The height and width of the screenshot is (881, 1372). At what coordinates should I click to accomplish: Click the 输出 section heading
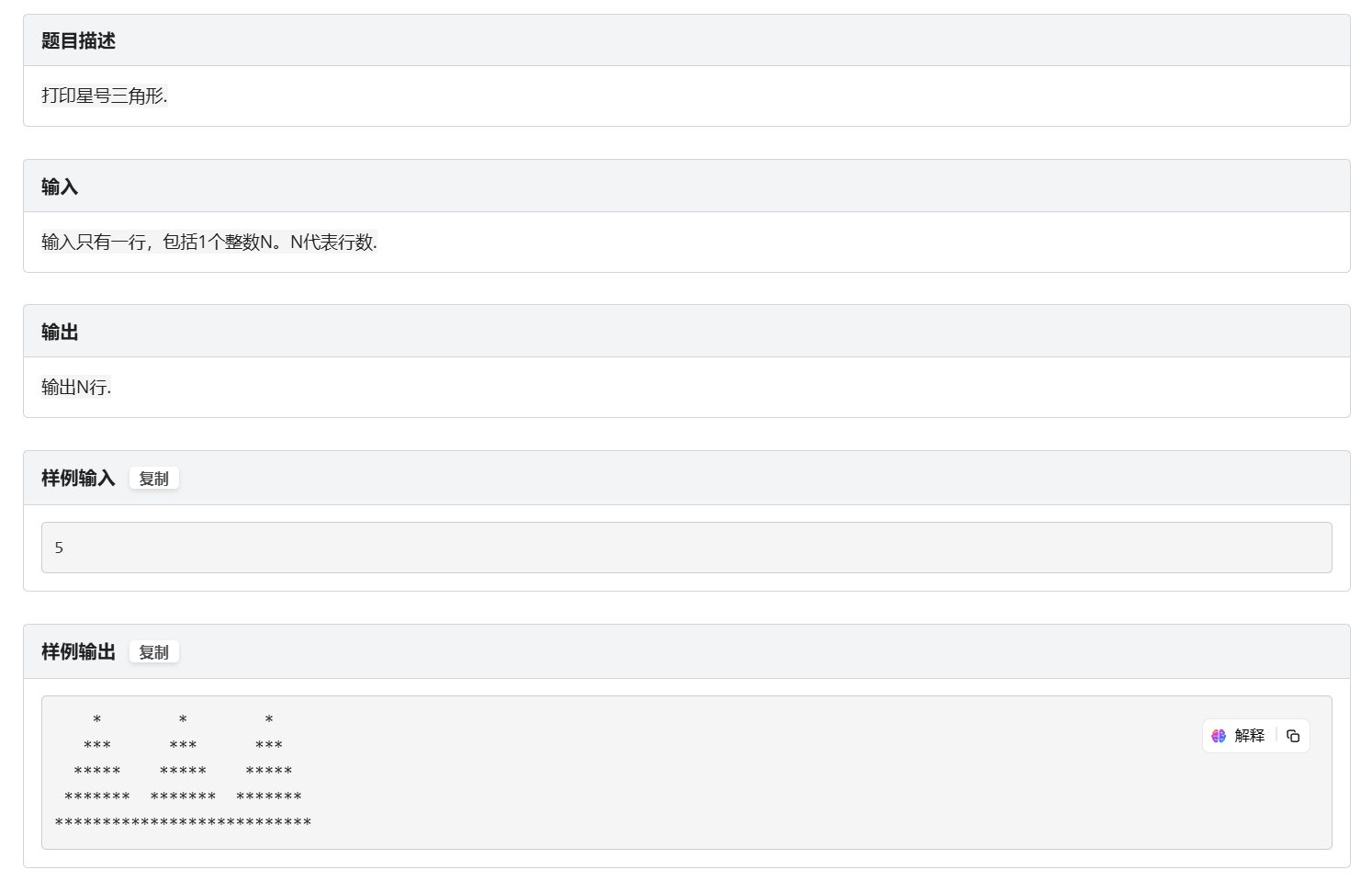tap(60, 332)
